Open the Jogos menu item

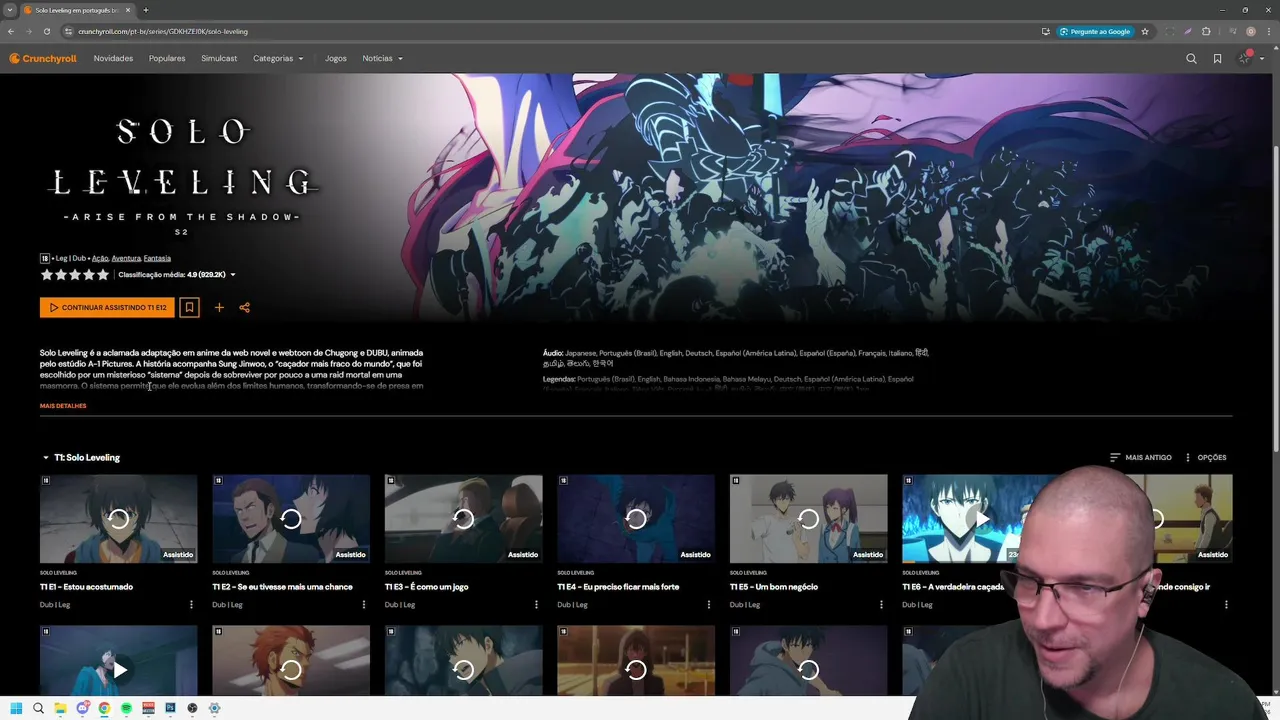coord(336,59)
